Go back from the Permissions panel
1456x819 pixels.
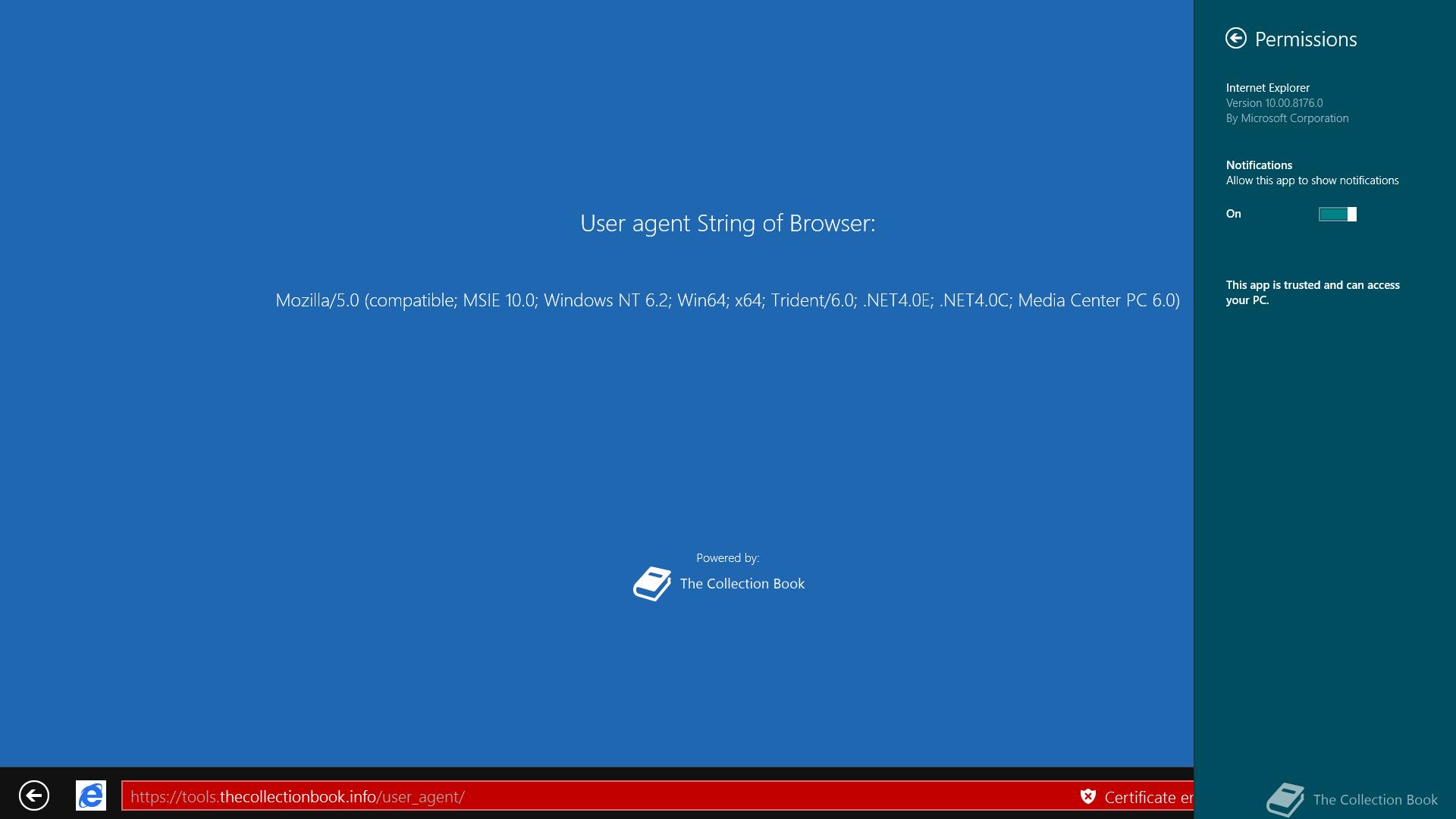pyautogui.click(x=1235, y=38)
